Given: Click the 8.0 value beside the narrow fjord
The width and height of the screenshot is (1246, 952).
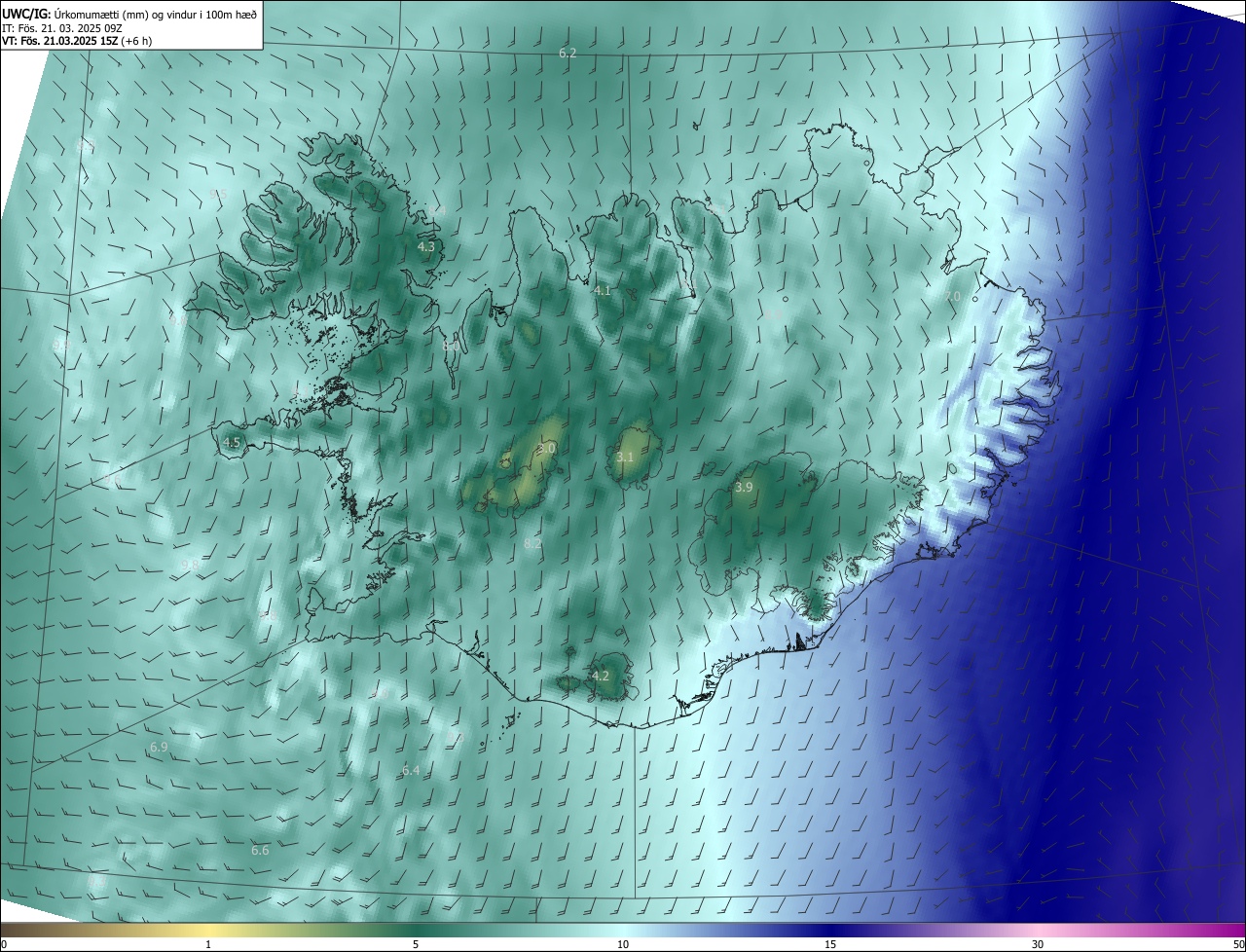Looking at the screenshot, I should click(452, 346).
